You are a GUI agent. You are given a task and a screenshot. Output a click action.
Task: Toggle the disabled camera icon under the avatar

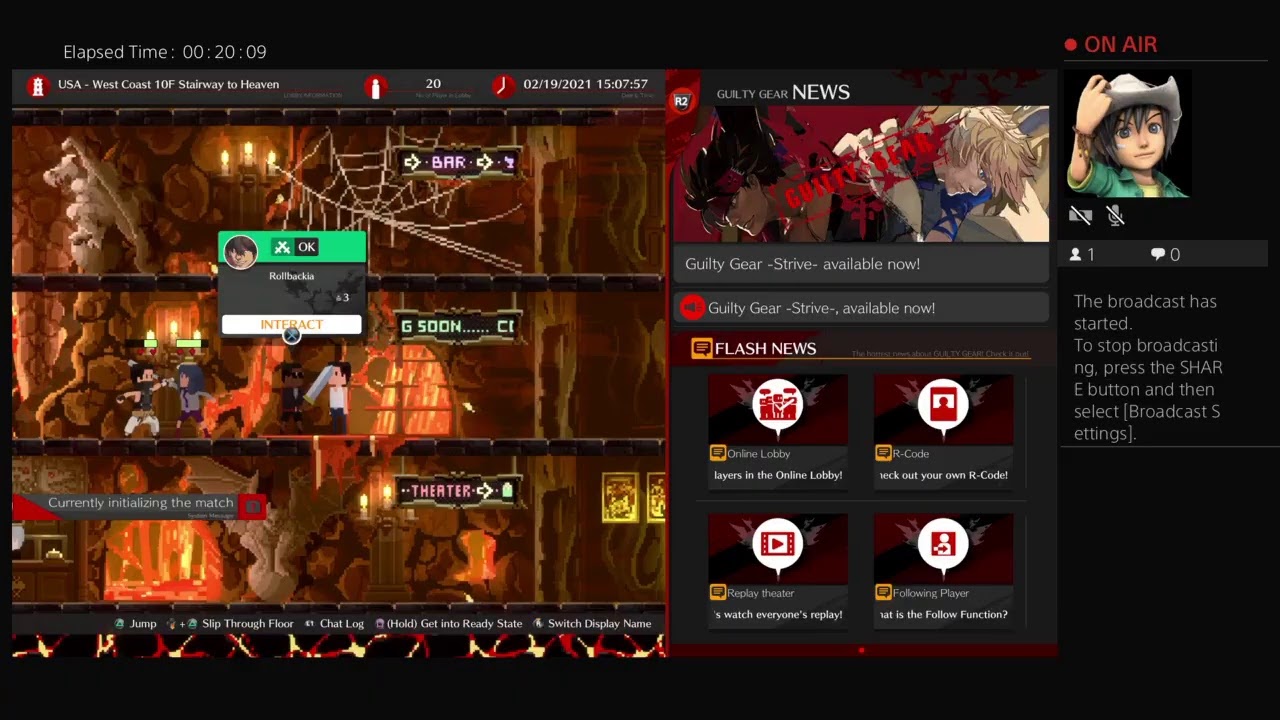tap(1080, 215)
